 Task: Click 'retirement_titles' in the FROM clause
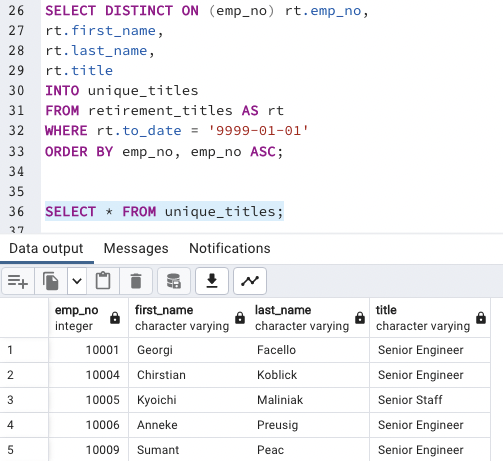(x=160, y=111)
